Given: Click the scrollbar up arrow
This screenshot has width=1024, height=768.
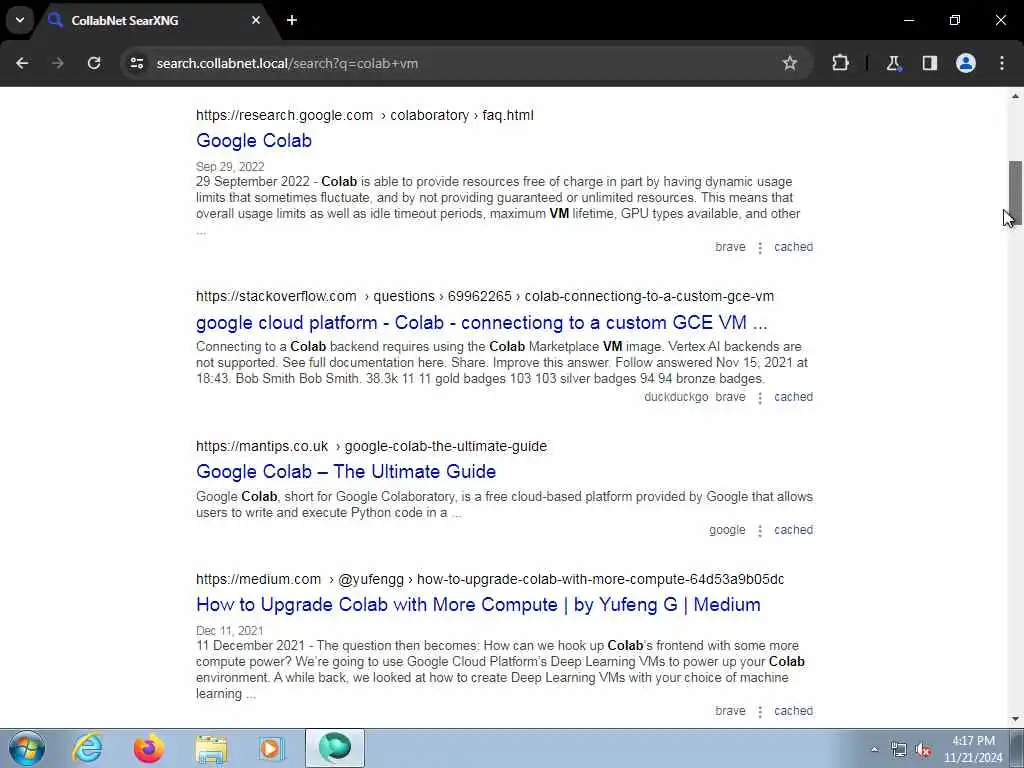Looking at the screenshot, I should (1015, 96).
